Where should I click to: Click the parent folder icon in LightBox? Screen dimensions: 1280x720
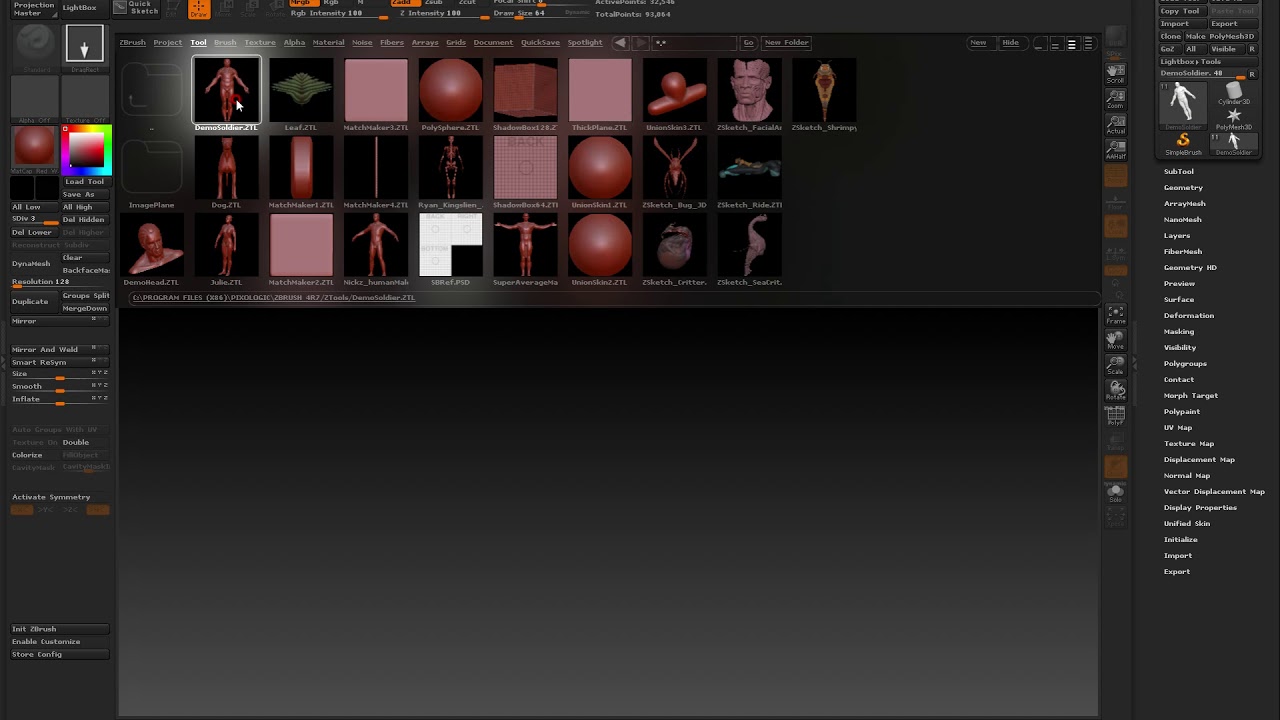[x=152, y=88]
